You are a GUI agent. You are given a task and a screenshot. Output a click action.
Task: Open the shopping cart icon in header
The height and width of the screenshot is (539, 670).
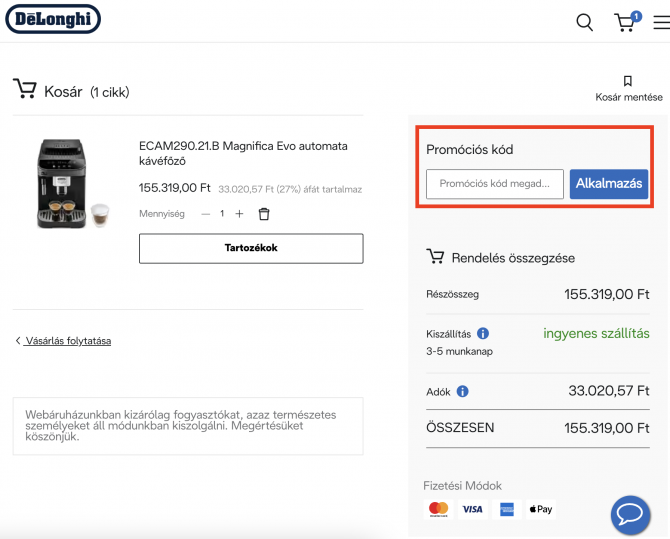(626, 22)
